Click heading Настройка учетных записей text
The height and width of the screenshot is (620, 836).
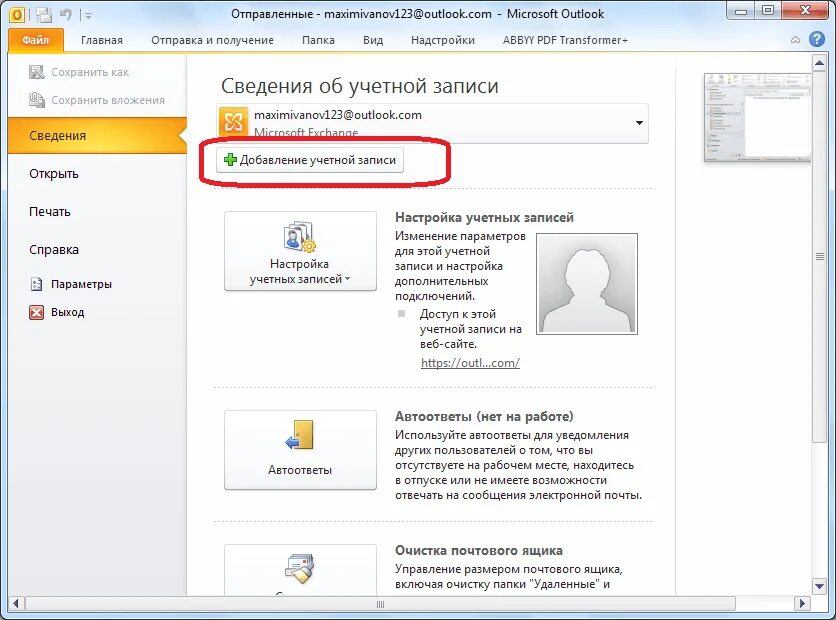point(484,218)
